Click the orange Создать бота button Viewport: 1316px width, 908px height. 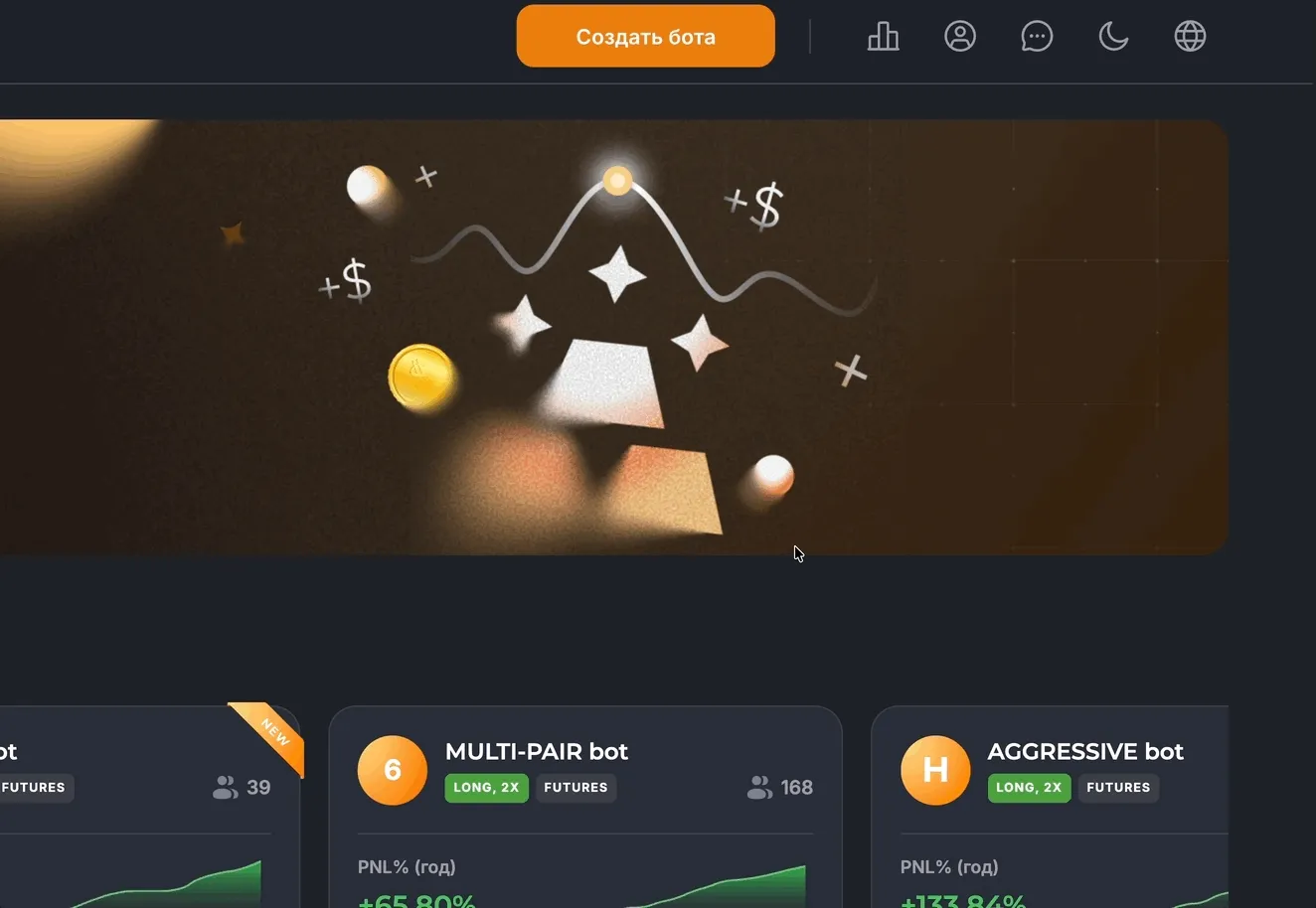coord(645,37)
